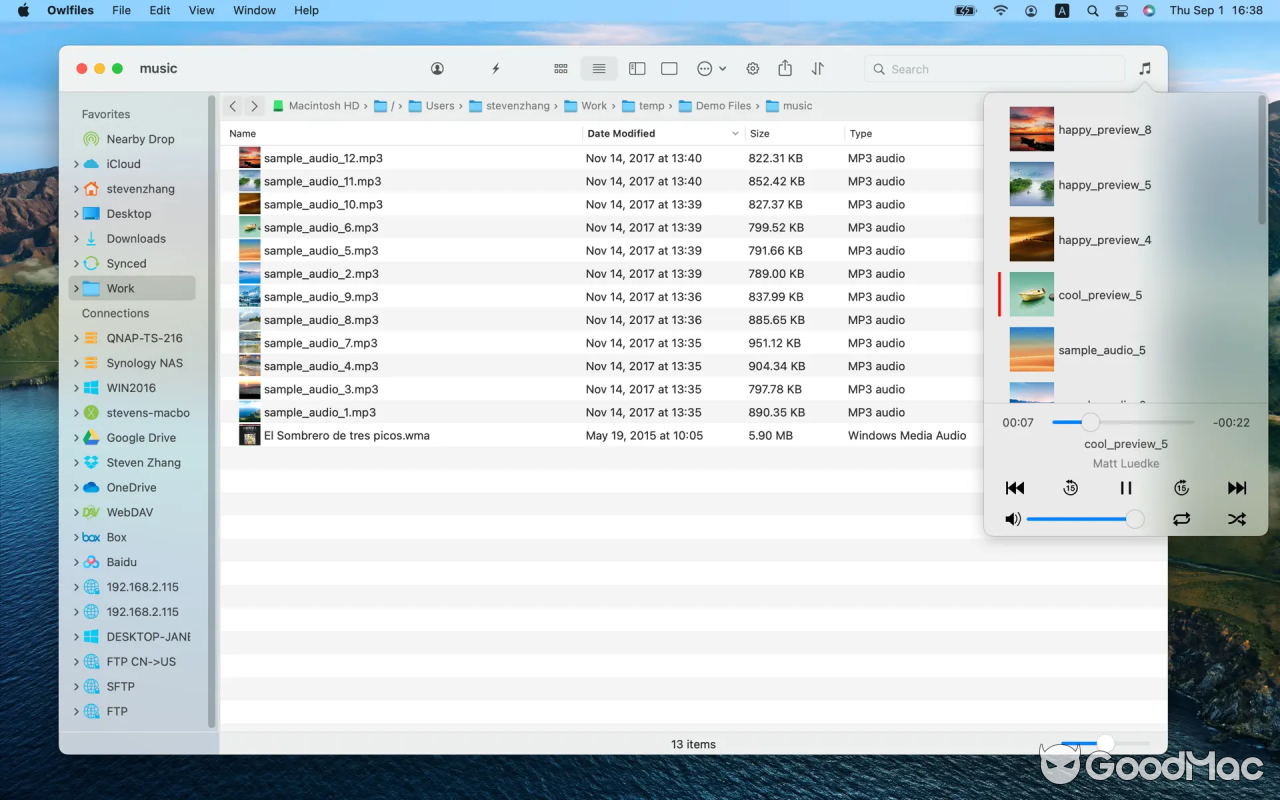
Task: Open the Window menu
Action: pyautogui.click(x=254, y=11)
